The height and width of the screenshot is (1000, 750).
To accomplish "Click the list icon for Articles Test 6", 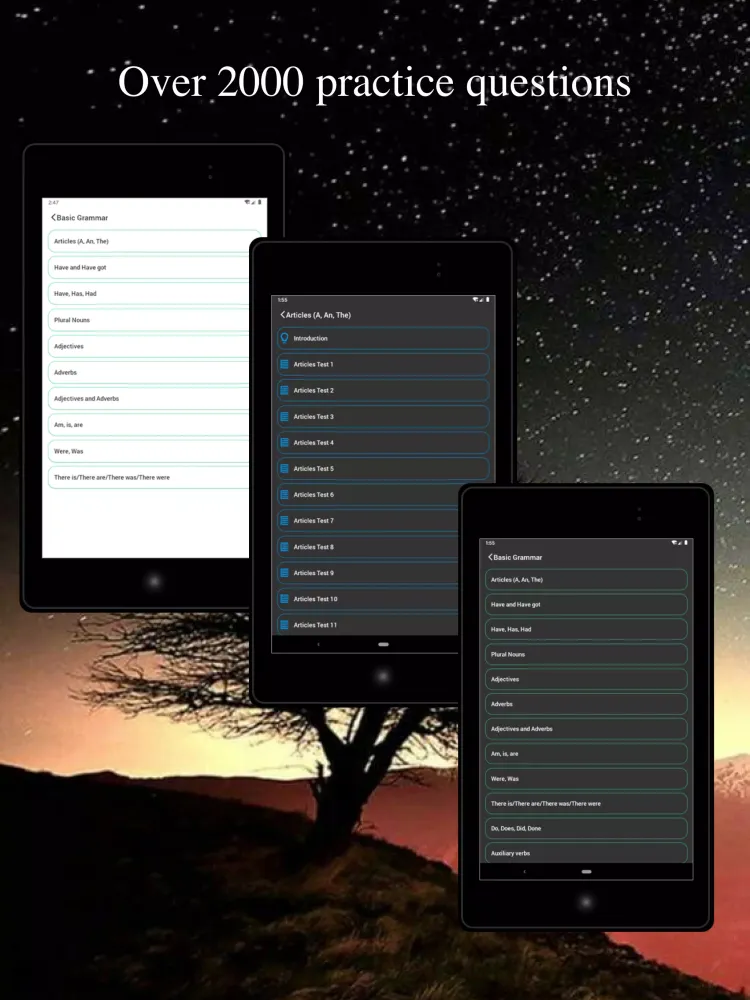I will pos(284,494).
